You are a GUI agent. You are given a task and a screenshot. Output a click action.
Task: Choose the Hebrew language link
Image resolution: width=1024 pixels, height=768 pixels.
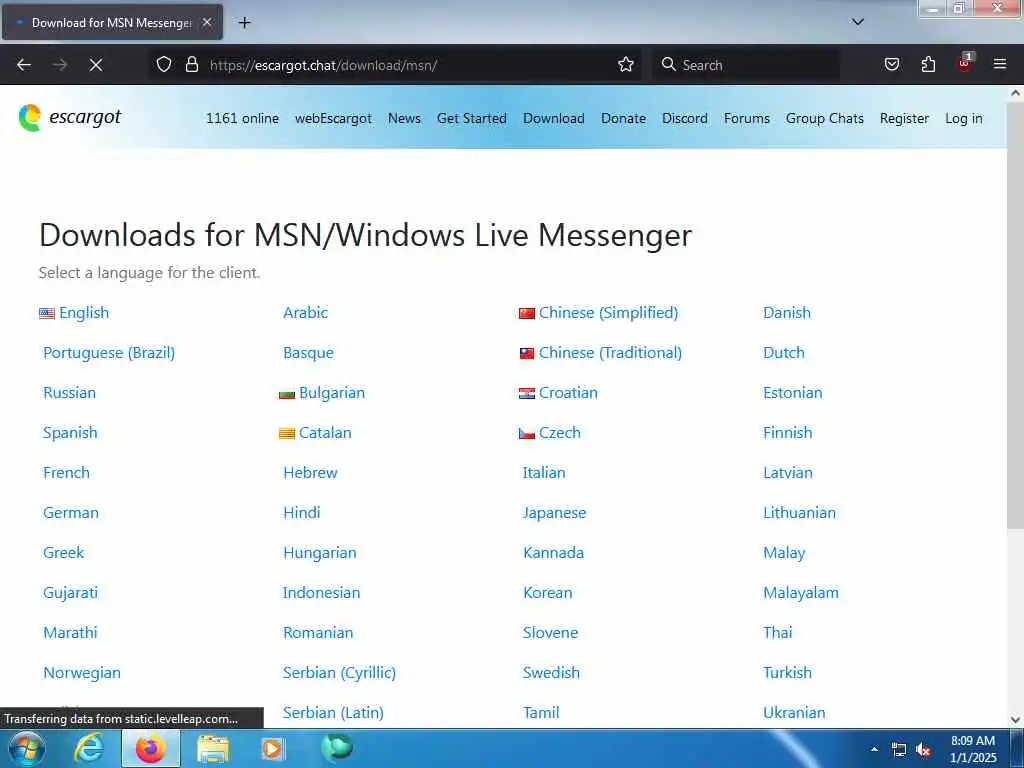tap(310, 473)
